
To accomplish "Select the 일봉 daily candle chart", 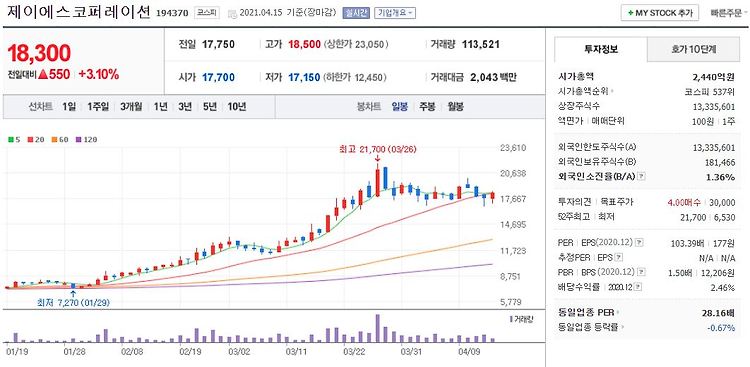I will click(x=399, y=107).
